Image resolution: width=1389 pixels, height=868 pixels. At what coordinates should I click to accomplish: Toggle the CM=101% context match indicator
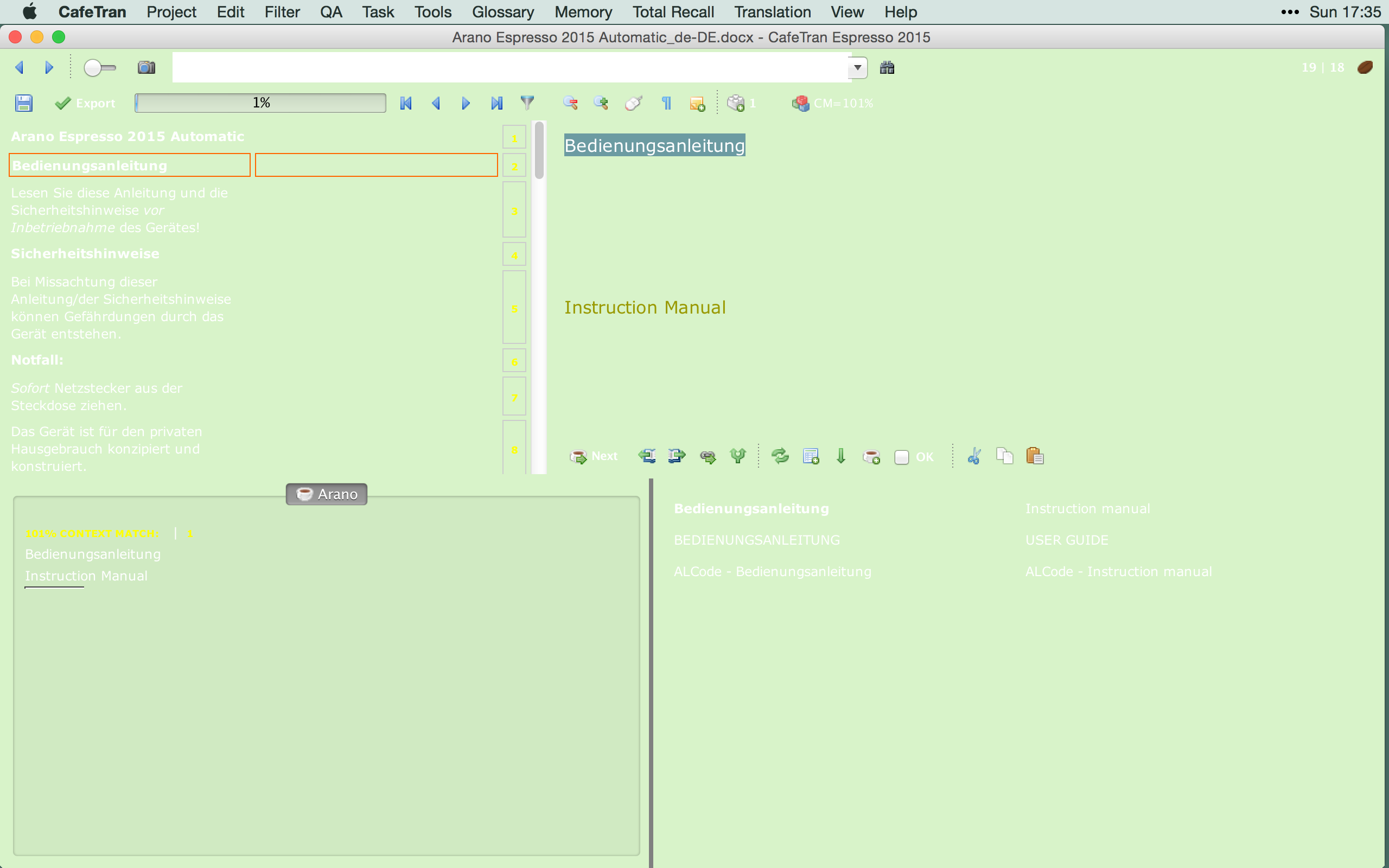[x=833, y=103]
